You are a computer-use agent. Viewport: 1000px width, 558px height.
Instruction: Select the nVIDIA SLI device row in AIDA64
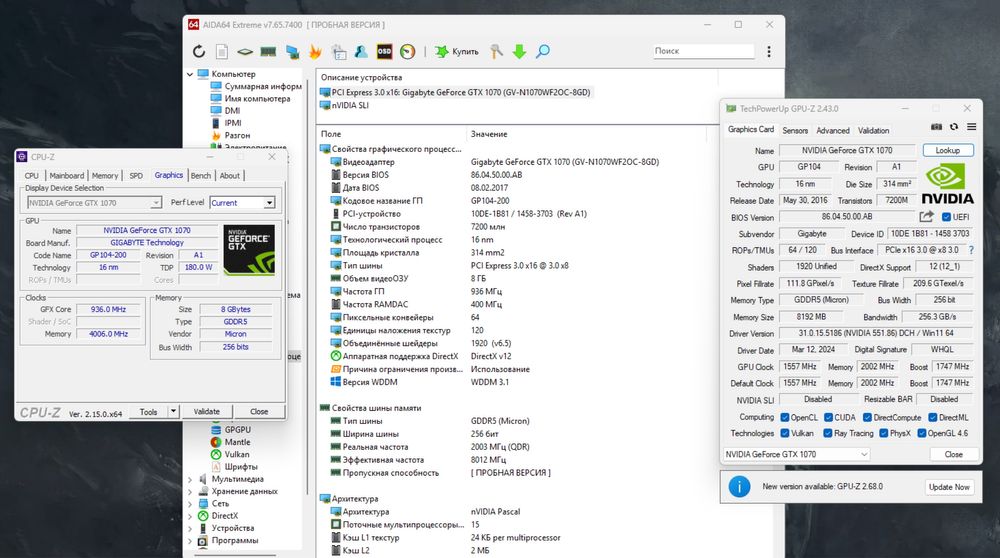pyautogui.click(x=344, y=106)
